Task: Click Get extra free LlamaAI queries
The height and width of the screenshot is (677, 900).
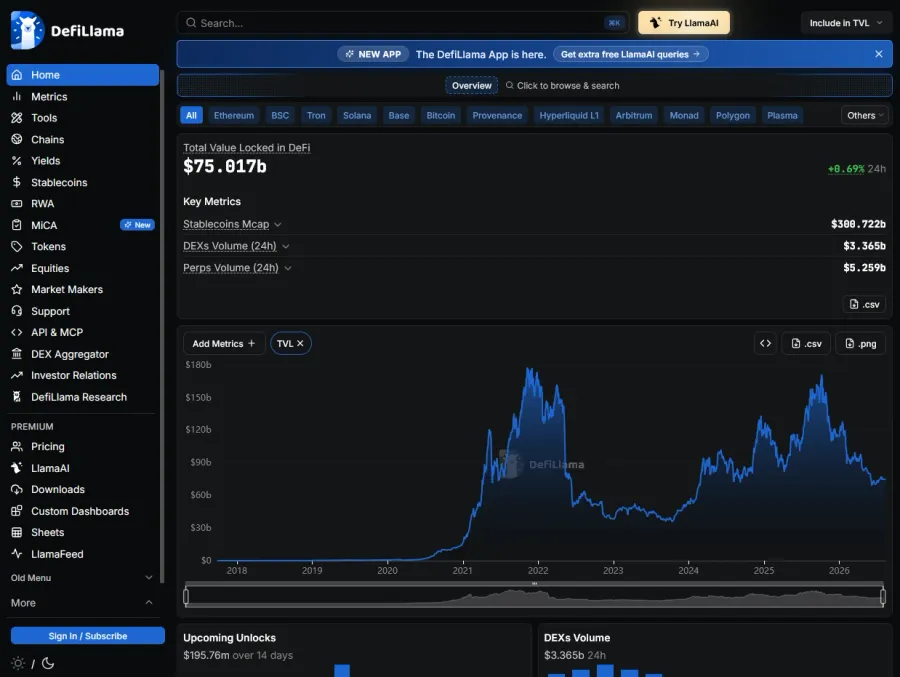Action: point(630,54)
